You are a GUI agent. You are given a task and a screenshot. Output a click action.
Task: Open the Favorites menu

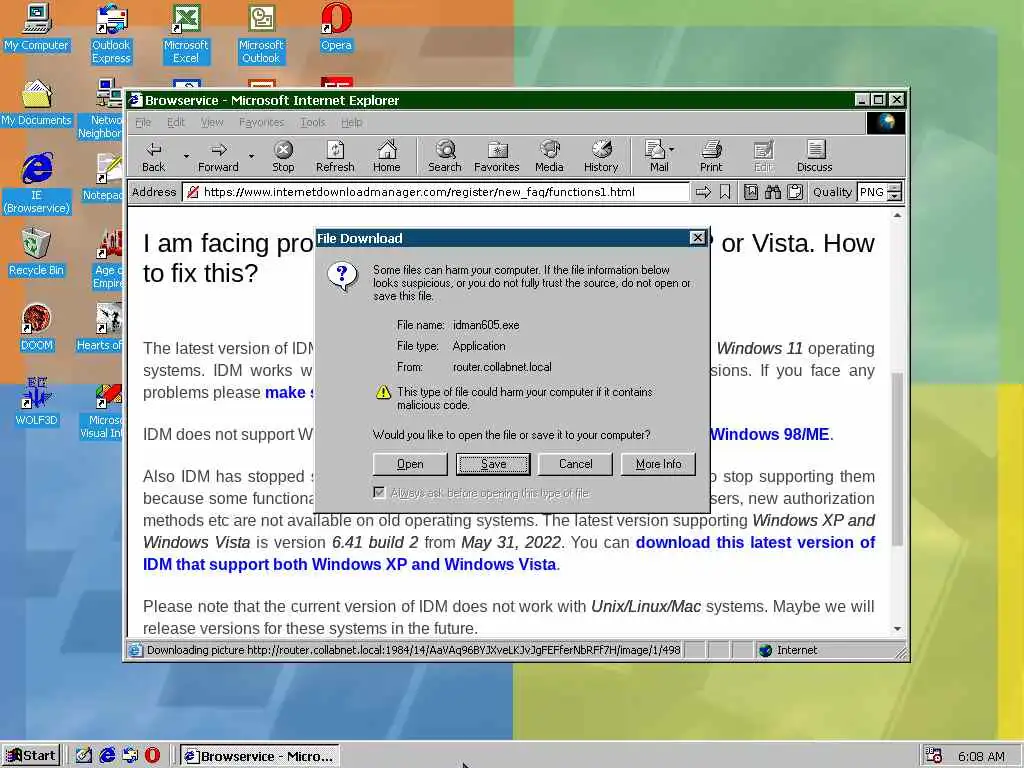261,122
